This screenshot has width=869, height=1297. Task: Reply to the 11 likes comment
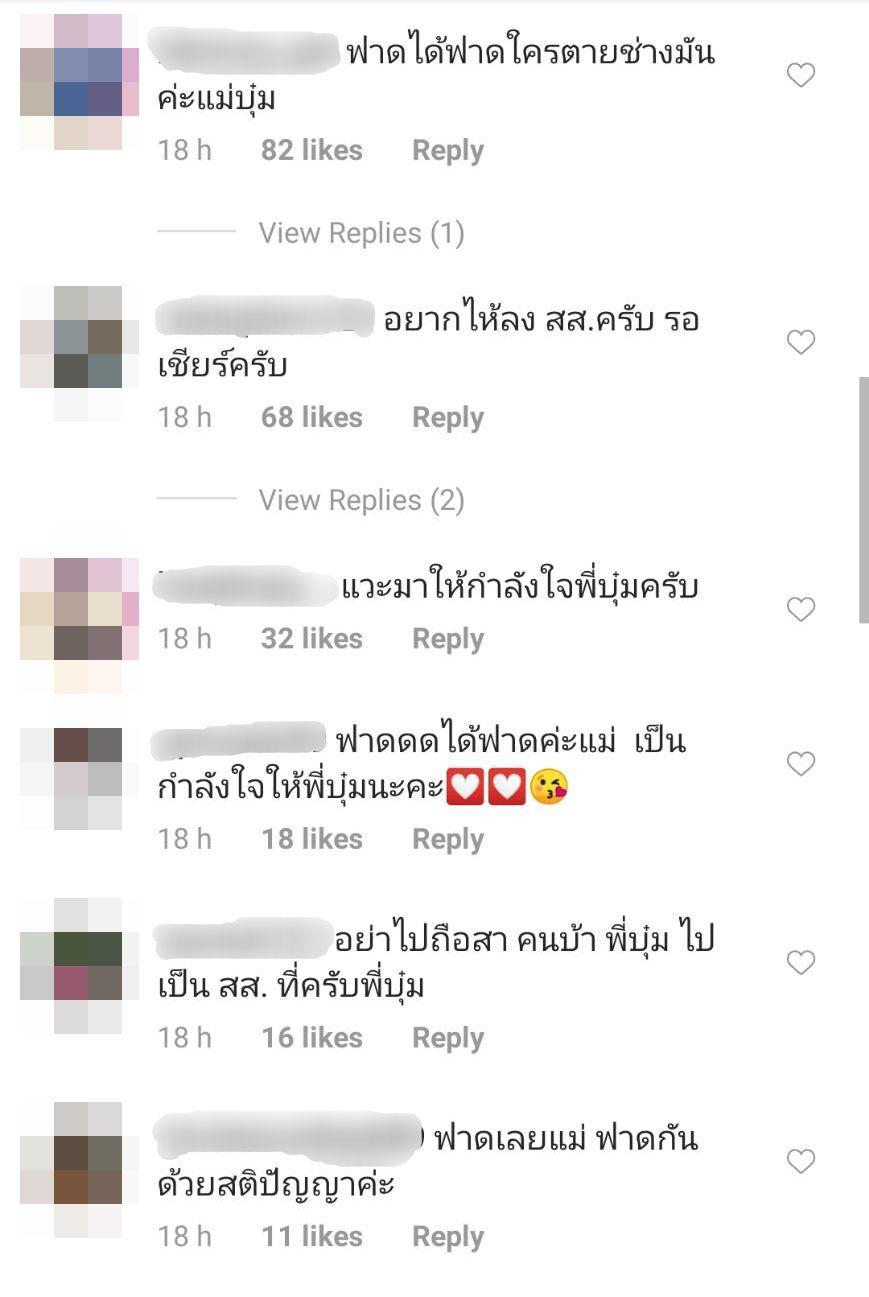point(448,1237)
